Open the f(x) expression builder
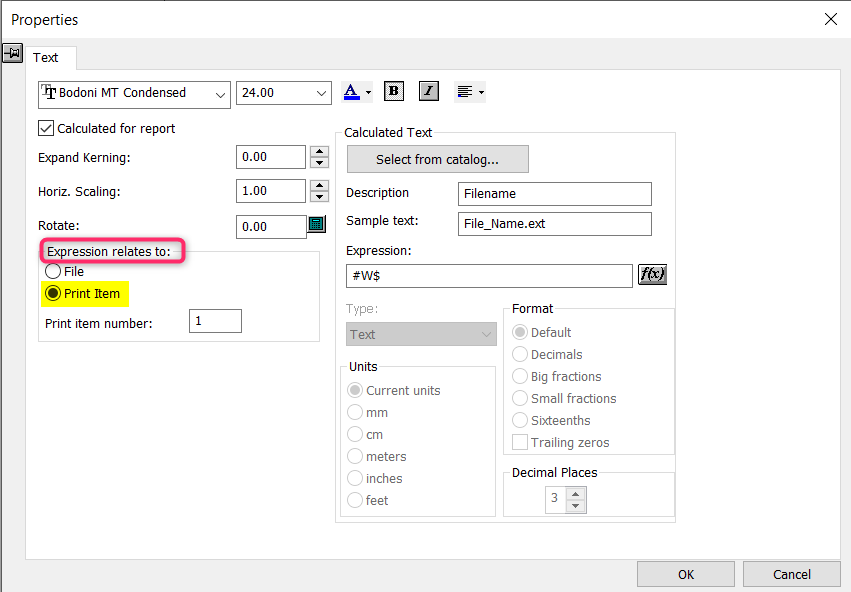The image size is (851, 592). (651, 273)
